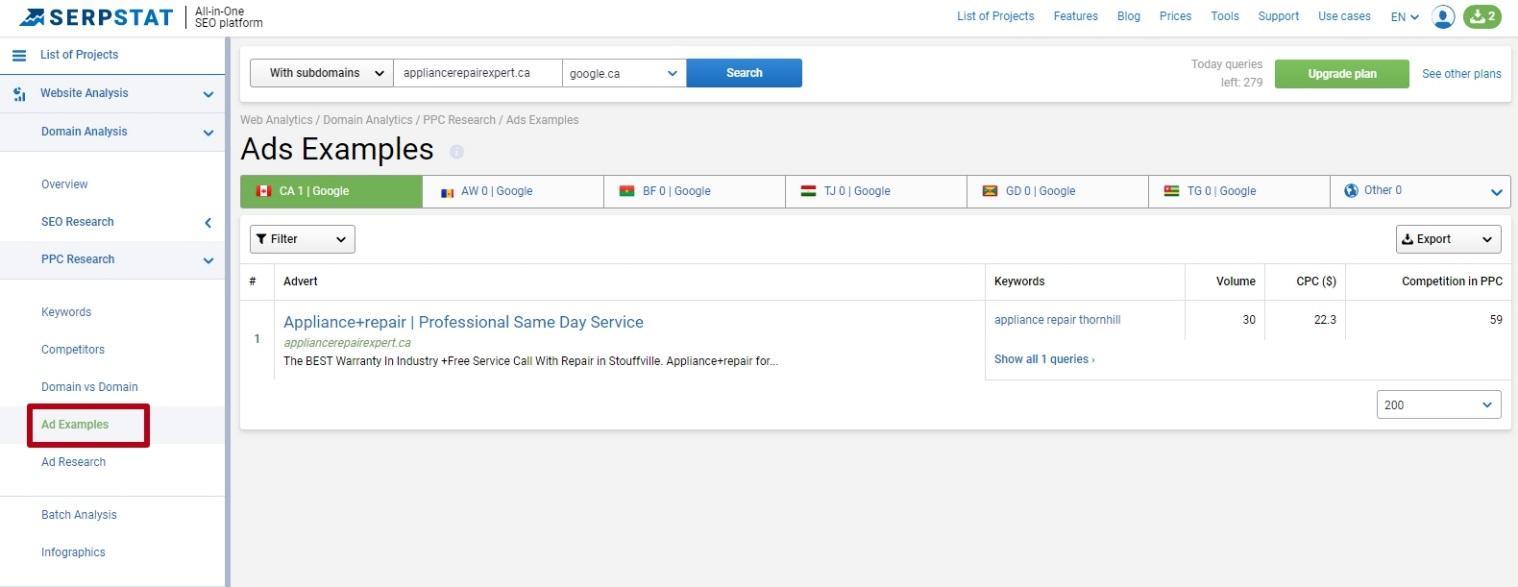Click the Serpstat logo
The width and height of the screenshot is (1518, 587).
(x=95, y=17)
